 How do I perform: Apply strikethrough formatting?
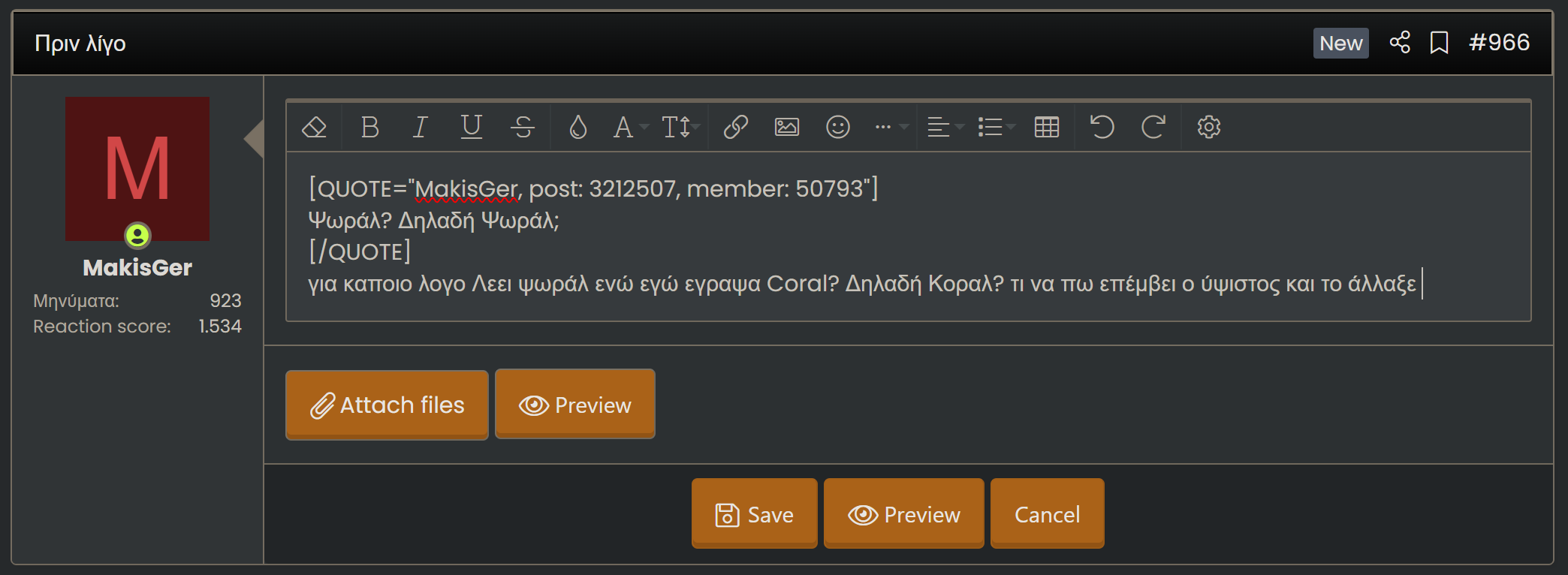(x=523, y=127)
